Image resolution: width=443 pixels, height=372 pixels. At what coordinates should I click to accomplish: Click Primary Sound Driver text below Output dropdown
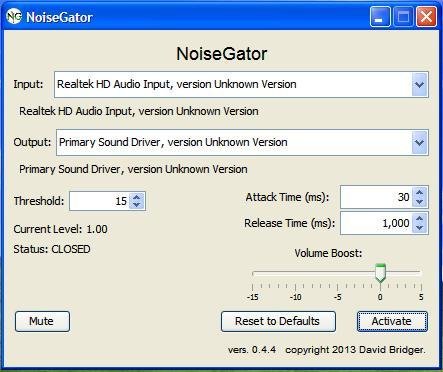[x=133, y=169]
